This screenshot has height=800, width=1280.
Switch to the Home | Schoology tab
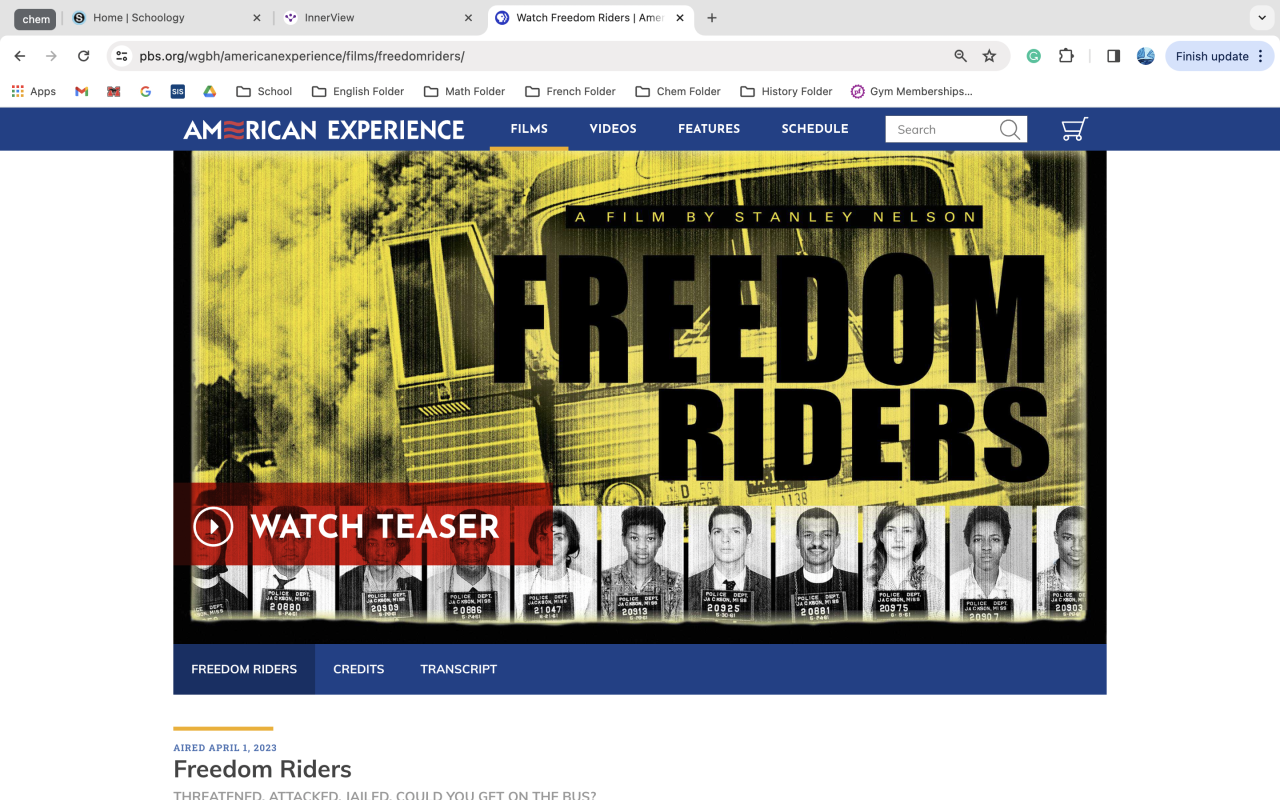[167, 18]
